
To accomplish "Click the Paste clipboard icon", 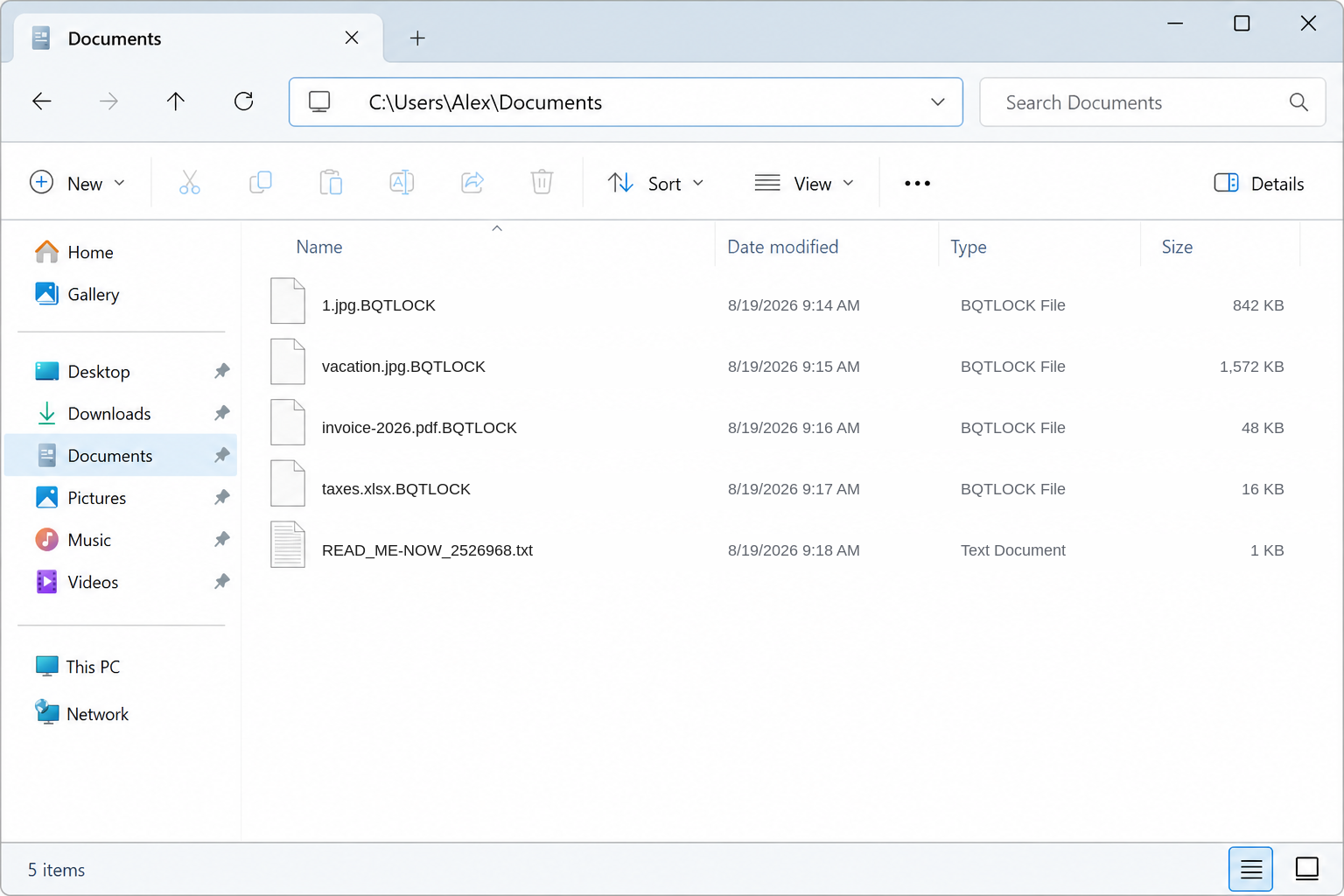I will point(331,183).
